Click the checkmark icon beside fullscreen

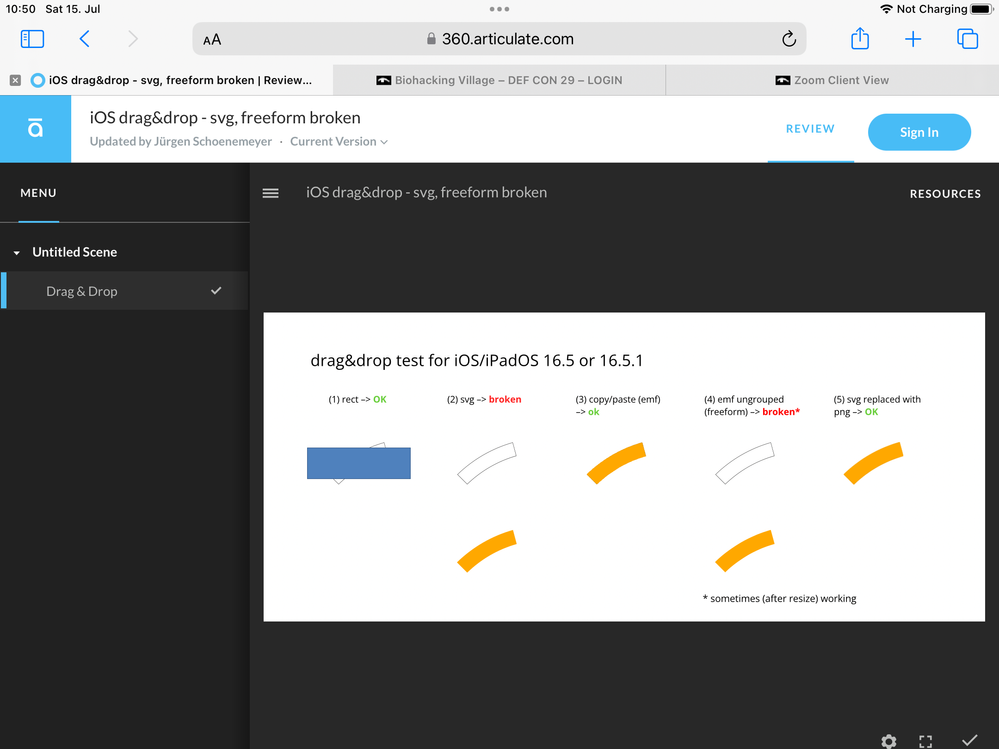pyautogui.click(x=970, y=740)
